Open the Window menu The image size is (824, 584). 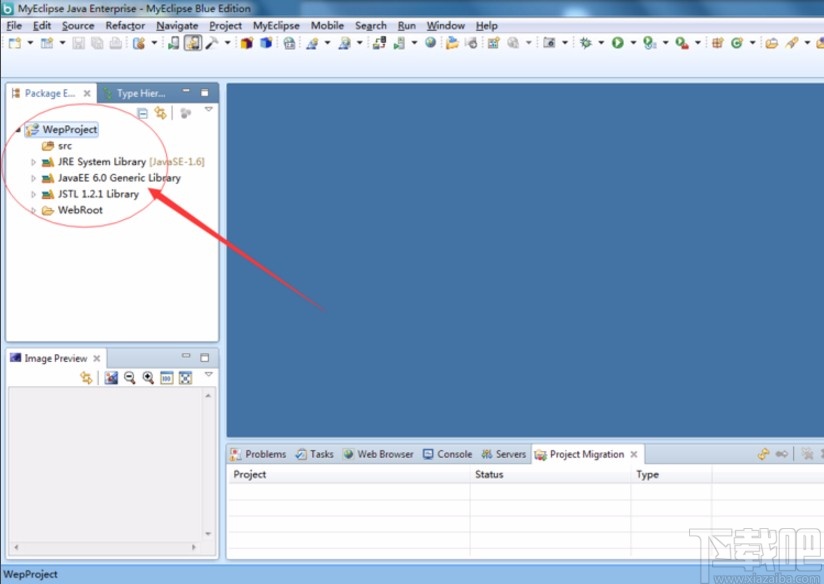click(446, 26)
